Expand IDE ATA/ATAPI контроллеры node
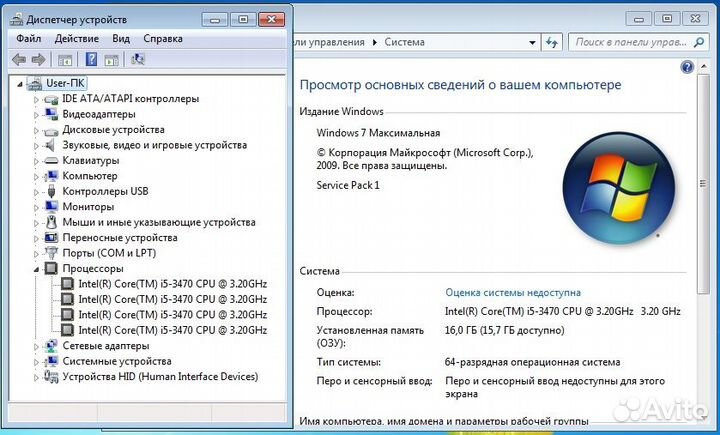The image size is (720, 435). (36, 99)
